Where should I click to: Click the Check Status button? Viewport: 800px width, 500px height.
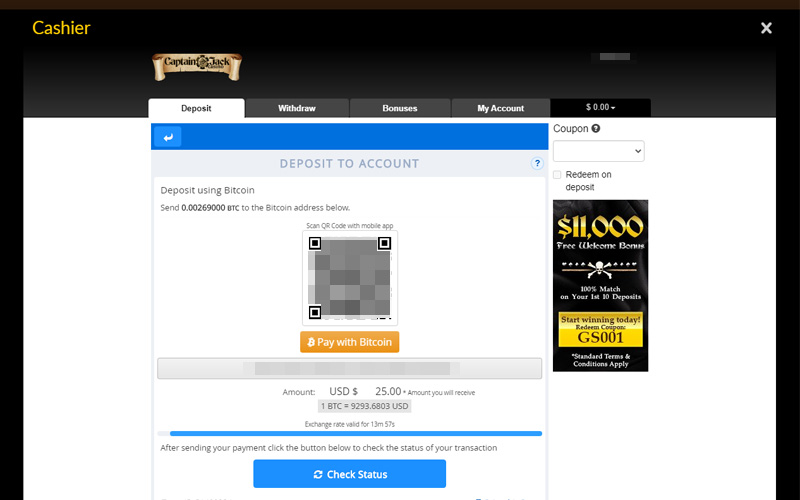tap(349, 474)
